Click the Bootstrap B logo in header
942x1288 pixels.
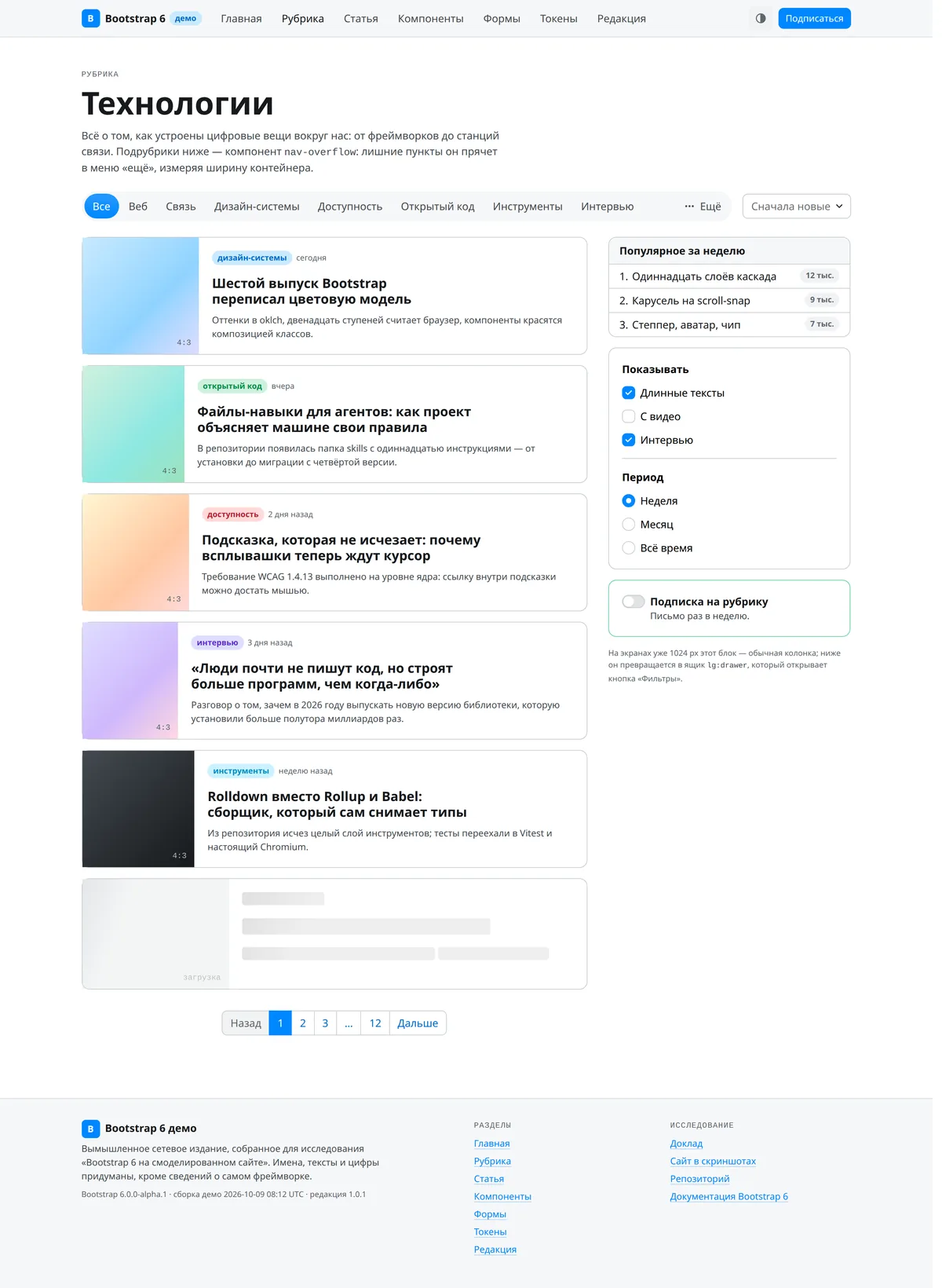point(91,18)
